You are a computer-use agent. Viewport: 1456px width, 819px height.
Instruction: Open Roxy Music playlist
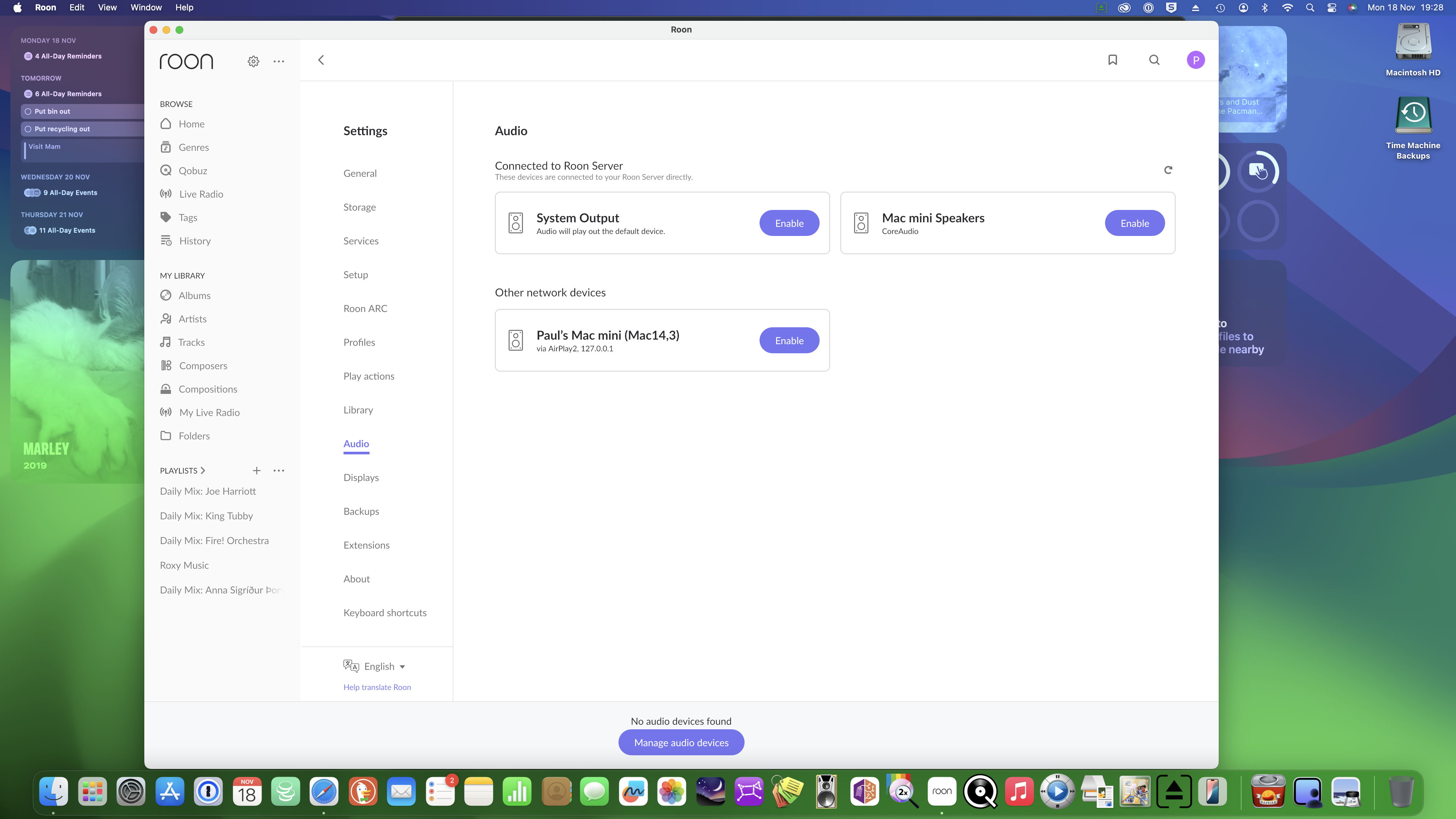coord(184,565)
